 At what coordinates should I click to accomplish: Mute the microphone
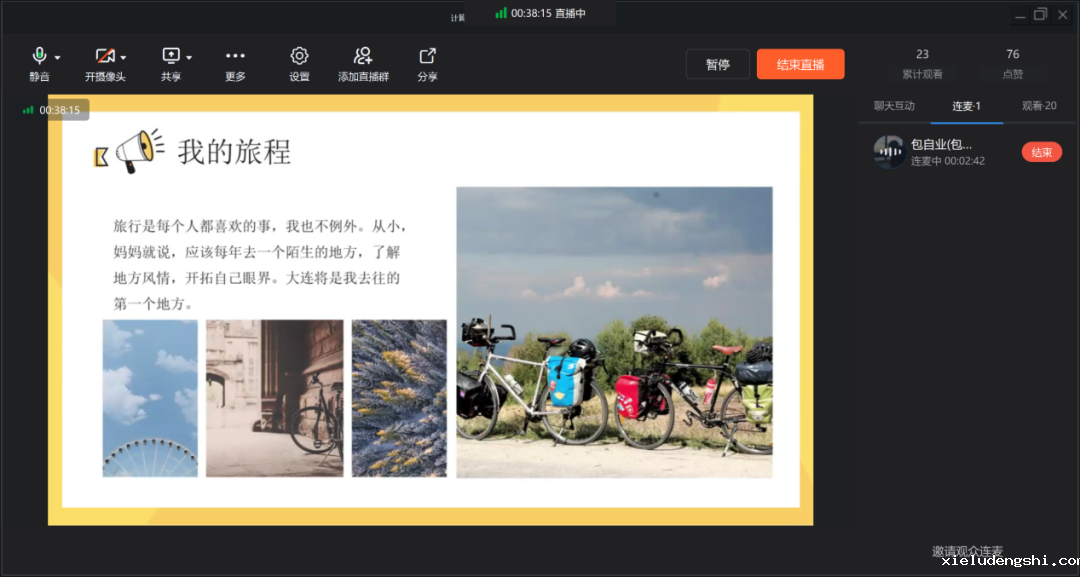coord(39,57)
